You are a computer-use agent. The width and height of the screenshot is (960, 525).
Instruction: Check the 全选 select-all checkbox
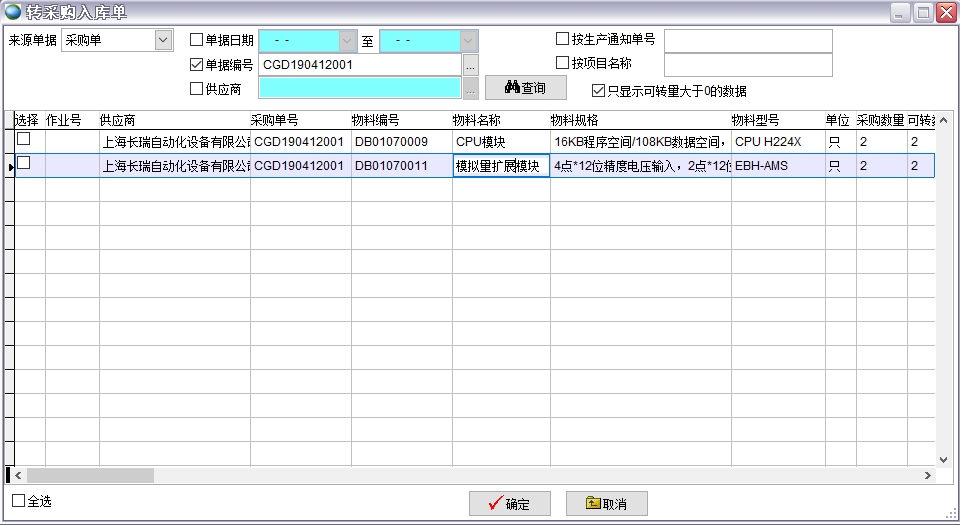[x=18, y=500]
